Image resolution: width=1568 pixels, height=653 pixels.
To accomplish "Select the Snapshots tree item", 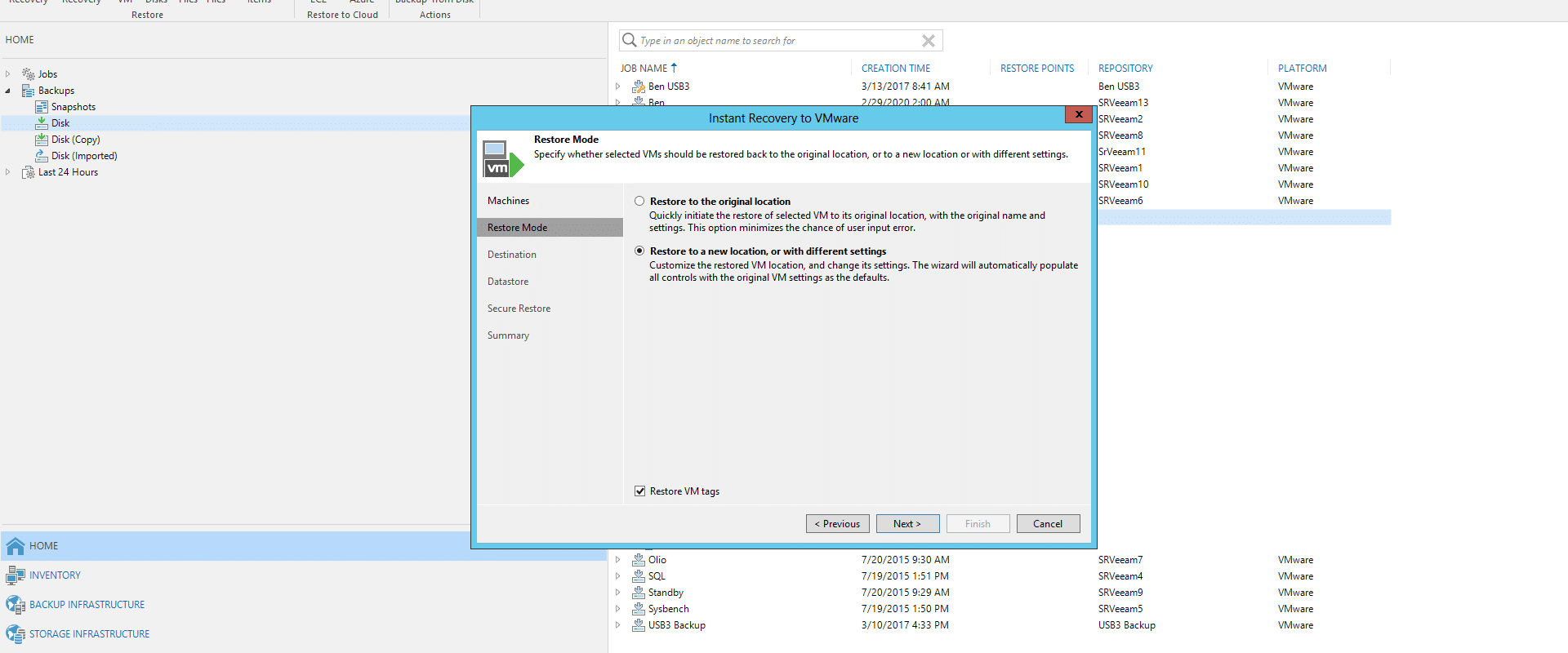I will pos(73,107).
